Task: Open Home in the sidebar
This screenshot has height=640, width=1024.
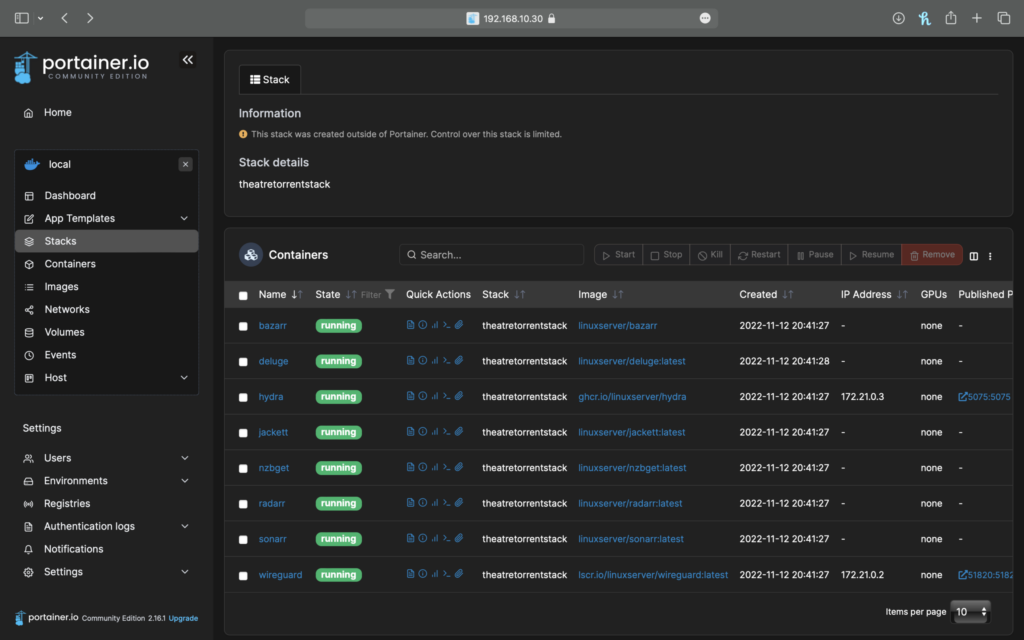Action: (x=57, y=112)
